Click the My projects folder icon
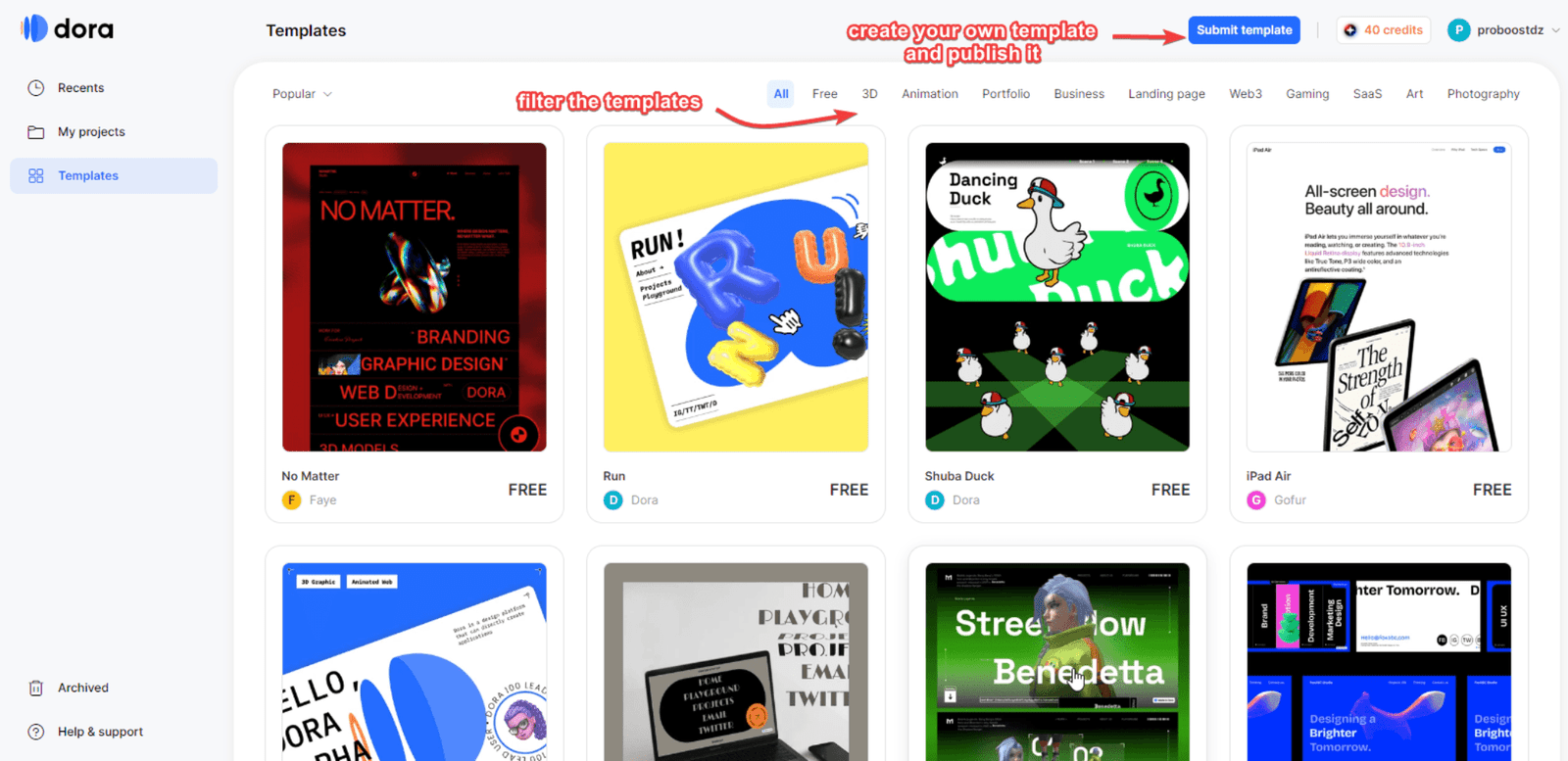1568x761 pixels. (36, 132)
